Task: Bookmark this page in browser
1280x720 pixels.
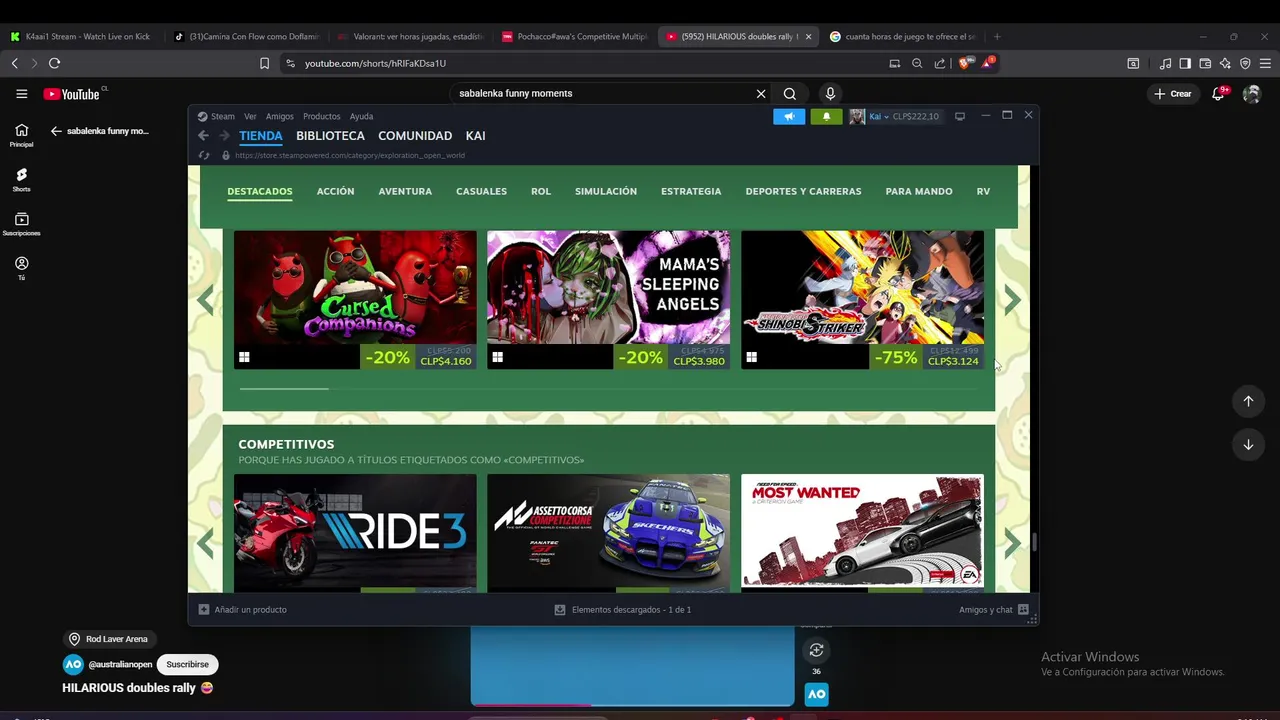Action: point(264,63)
